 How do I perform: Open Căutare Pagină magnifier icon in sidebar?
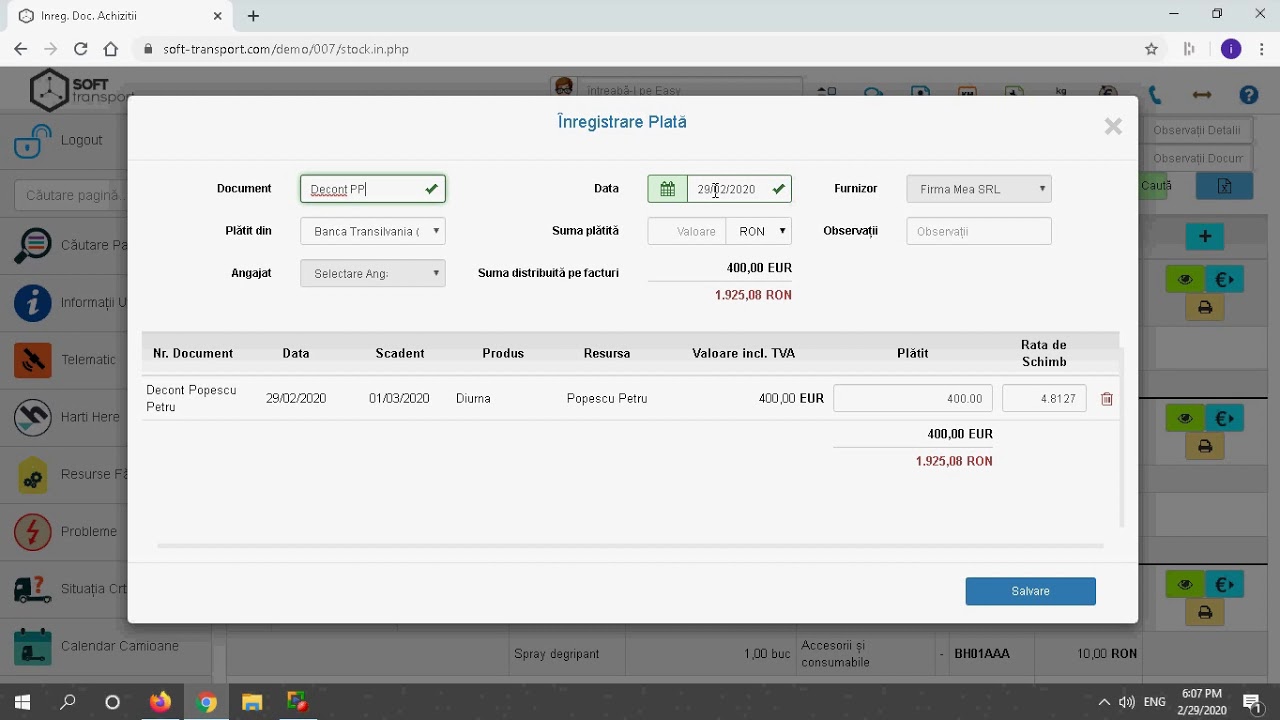[x=33, y=245]
